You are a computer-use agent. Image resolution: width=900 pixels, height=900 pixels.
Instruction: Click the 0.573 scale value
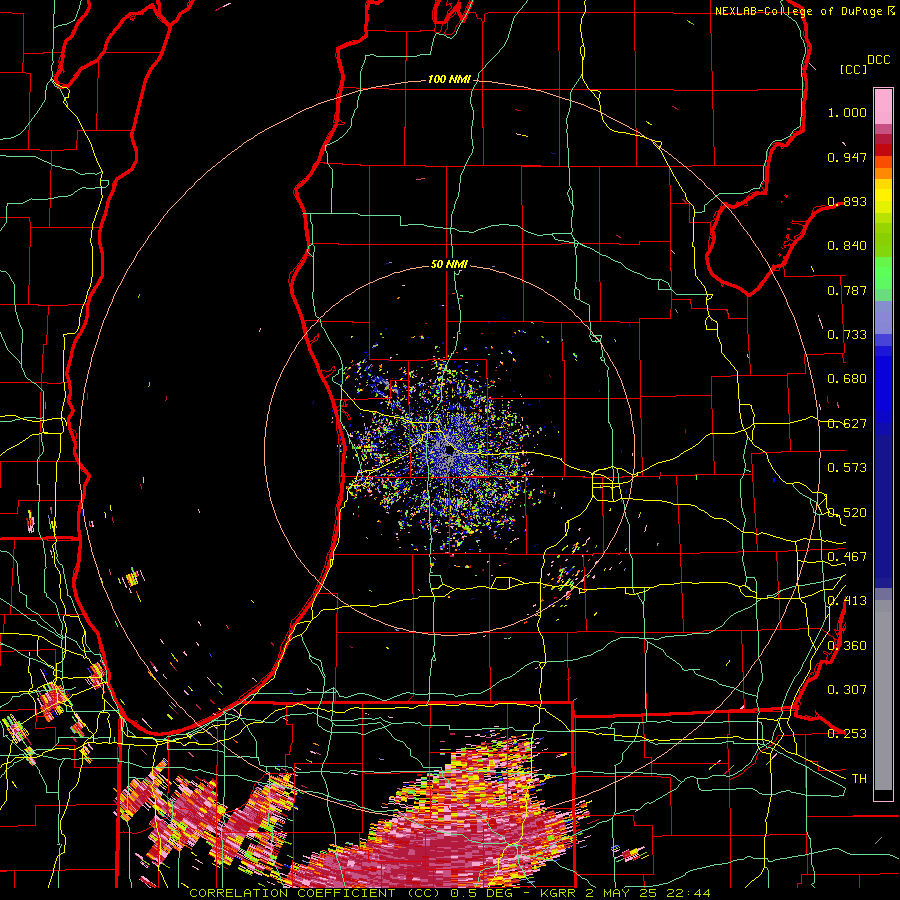[847, 468]
